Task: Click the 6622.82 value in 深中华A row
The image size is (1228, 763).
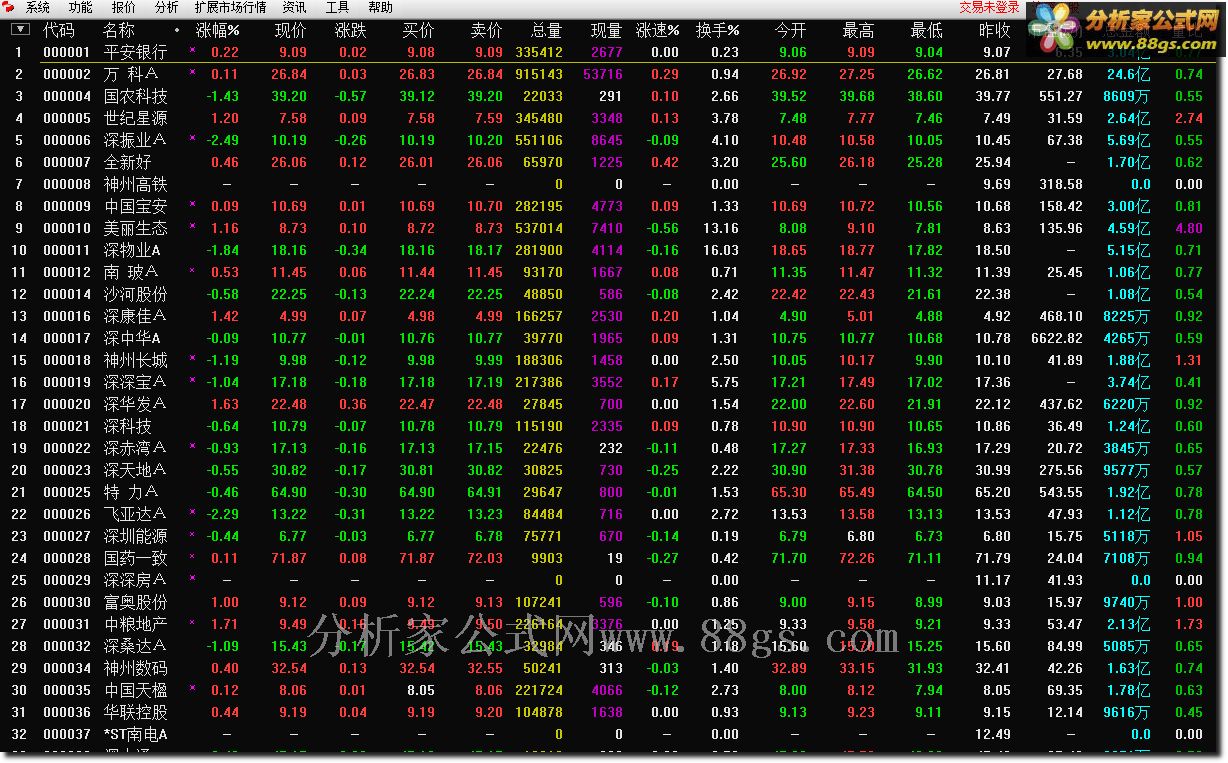Action: tap(1057, 338)
